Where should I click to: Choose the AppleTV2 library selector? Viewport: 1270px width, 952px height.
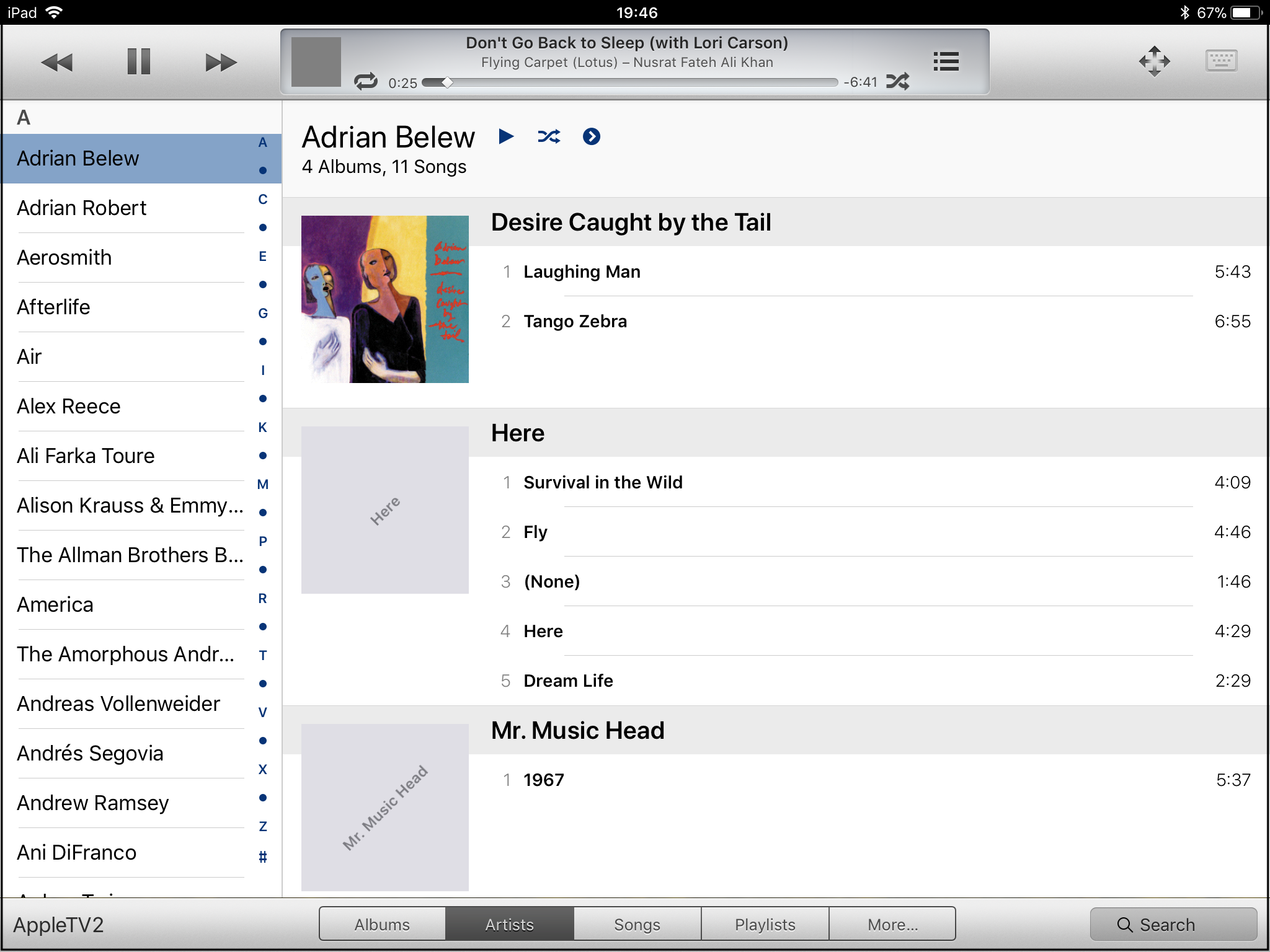tap(59, 924)
